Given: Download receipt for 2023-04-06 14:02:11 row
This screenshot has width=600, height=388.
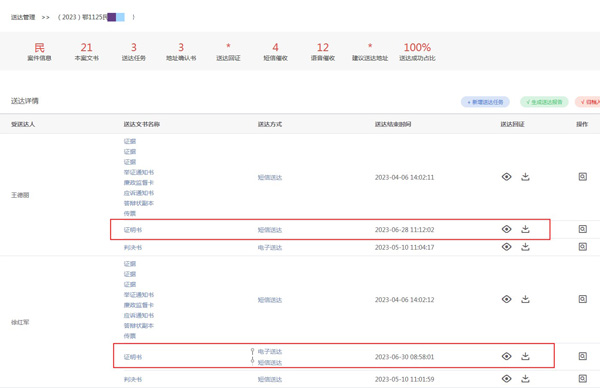Looking at the screenshot, I should pos(525,177).
